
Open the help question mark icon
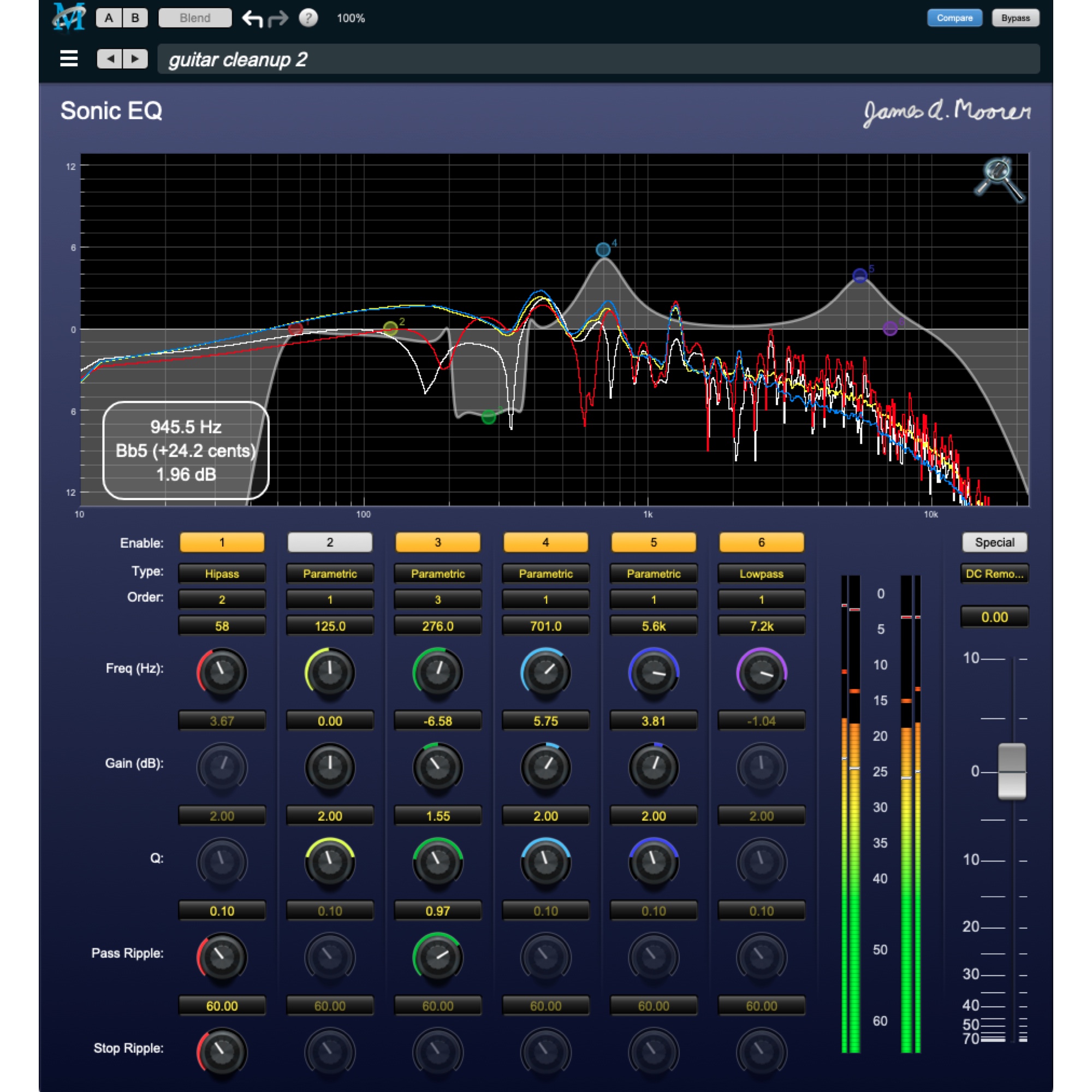pyautogui.click(x=308, y=18)
